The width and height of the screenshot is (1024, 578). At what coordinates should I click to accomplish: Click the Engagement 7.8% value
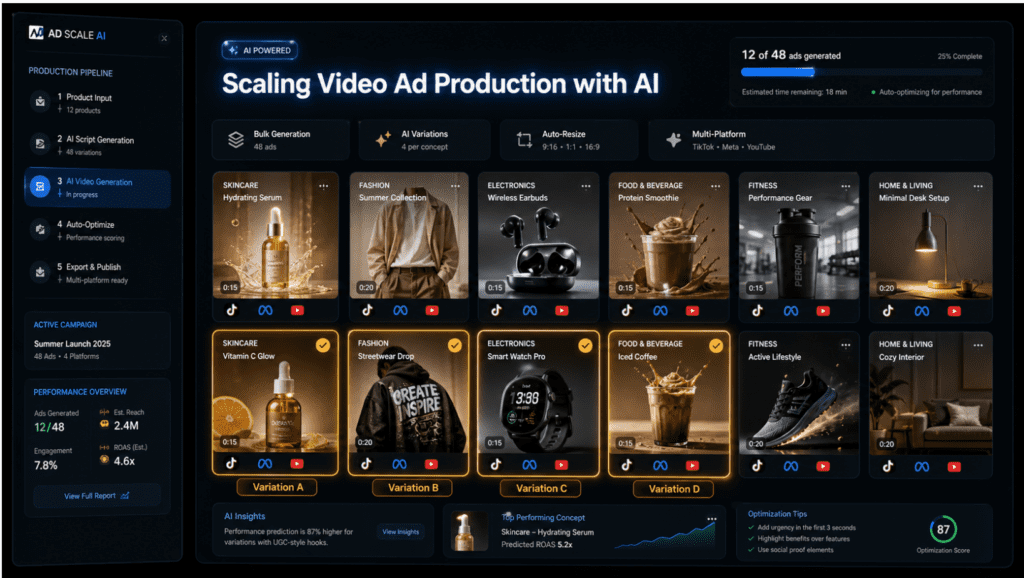46,466
